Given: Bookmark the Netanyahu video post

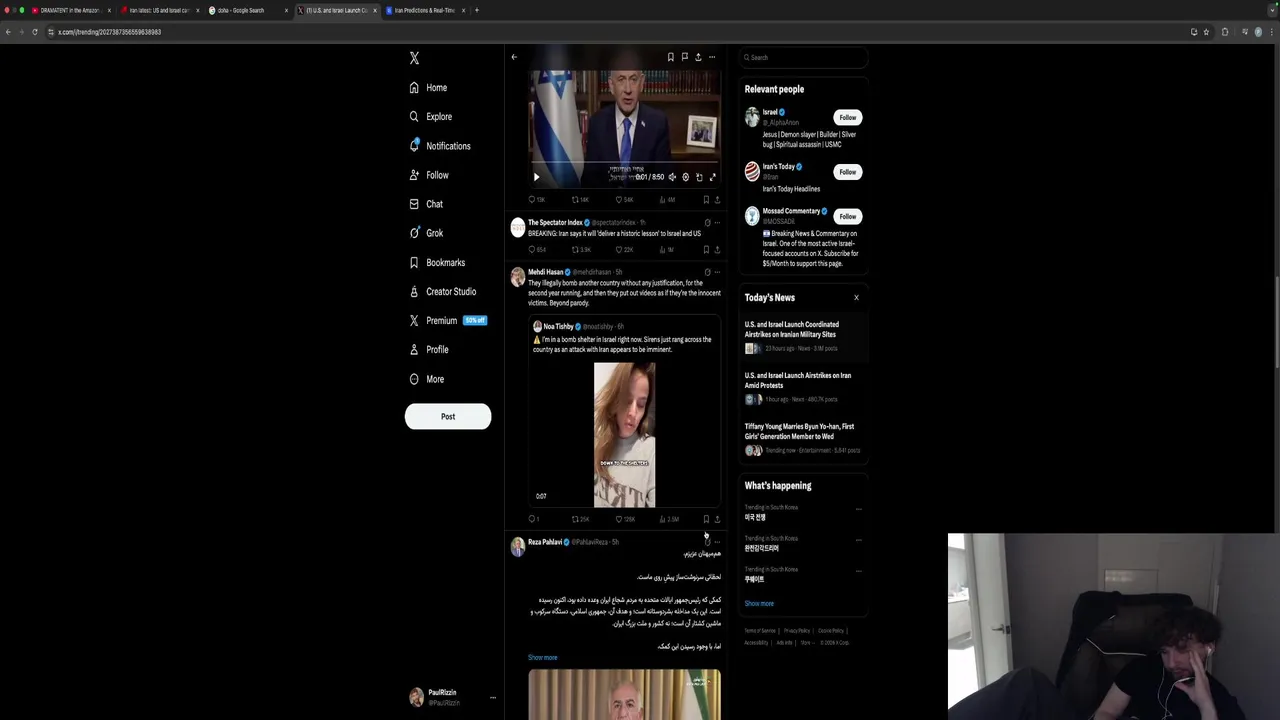Looking at the screenshot, I should [x=706, y=200].
